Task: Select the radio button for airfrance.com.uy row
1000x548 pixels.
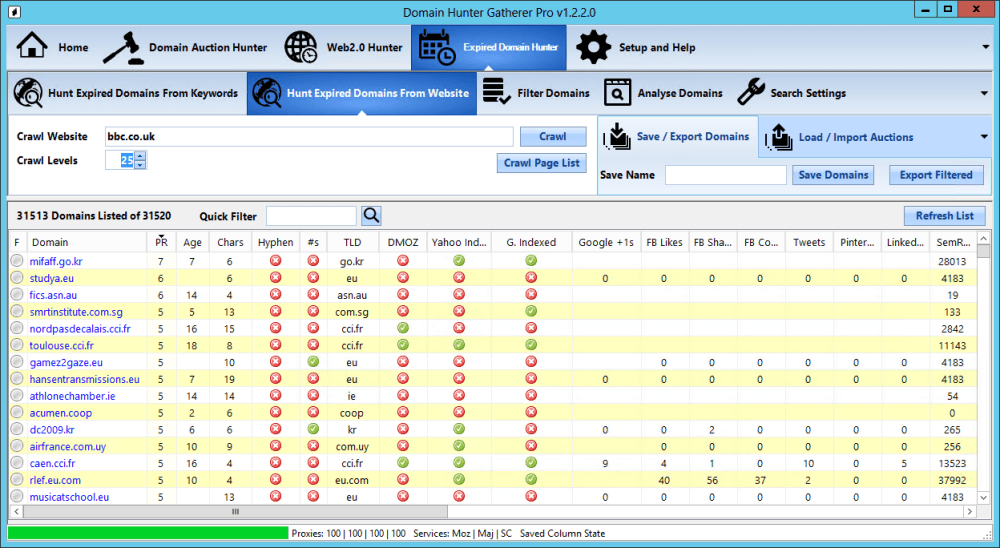Action: pyautogui.click(x=17, y=447)
